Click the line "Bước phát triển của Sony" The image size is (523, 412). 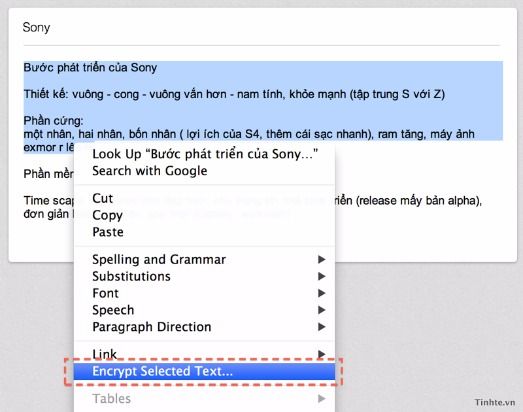pos(90,68)
